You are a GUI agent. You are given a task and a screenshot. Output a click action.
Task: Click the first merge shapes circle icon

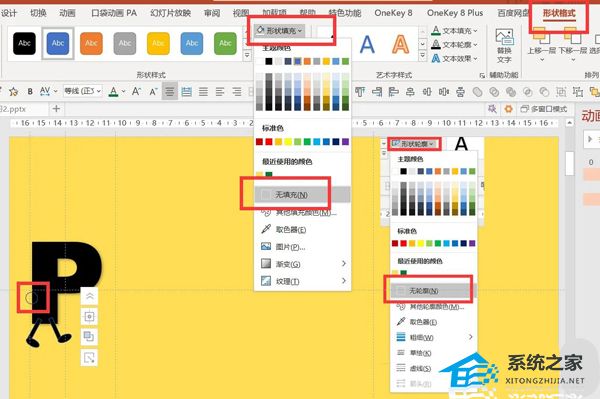point(477,91)
